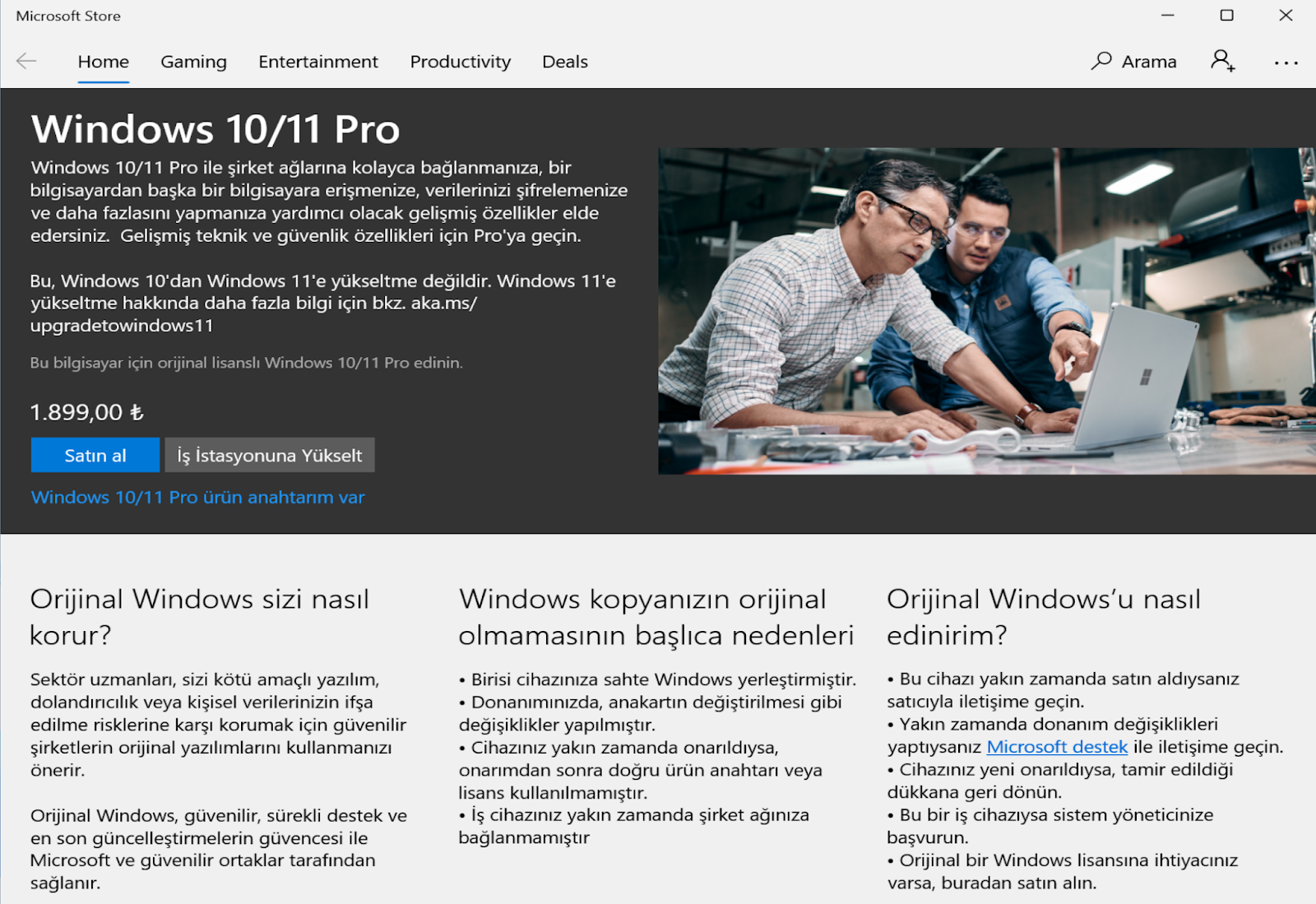
Task: Open 'Windows 10/11 Pro ürün anahtarım var' link
Action: click(197, 497)
